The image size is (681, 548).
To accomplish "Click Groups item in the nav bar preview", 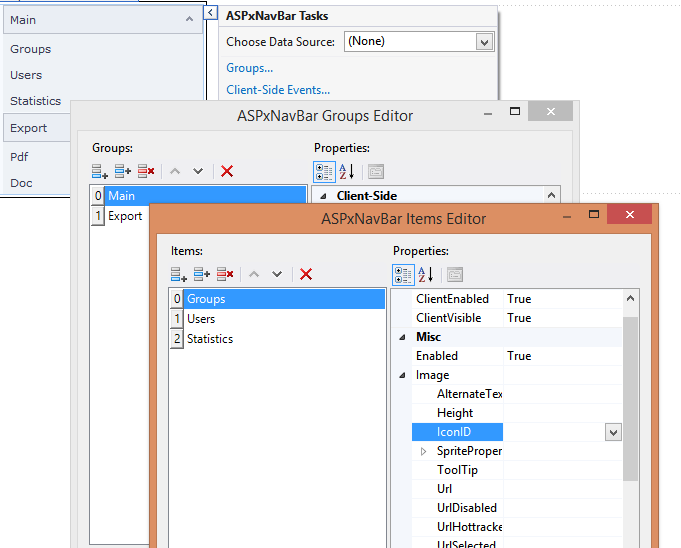I will click(30, 49).
